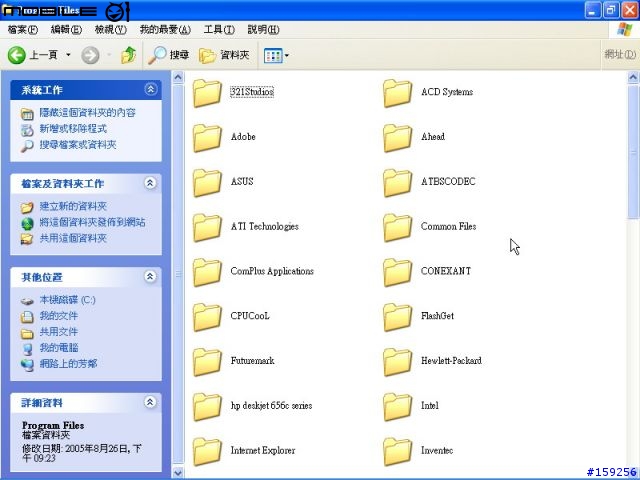This screenshot has width=640, height=480.
Task: Select the ACD Systems folder icon
Action: pyautogui.click(x=397, y=93)
